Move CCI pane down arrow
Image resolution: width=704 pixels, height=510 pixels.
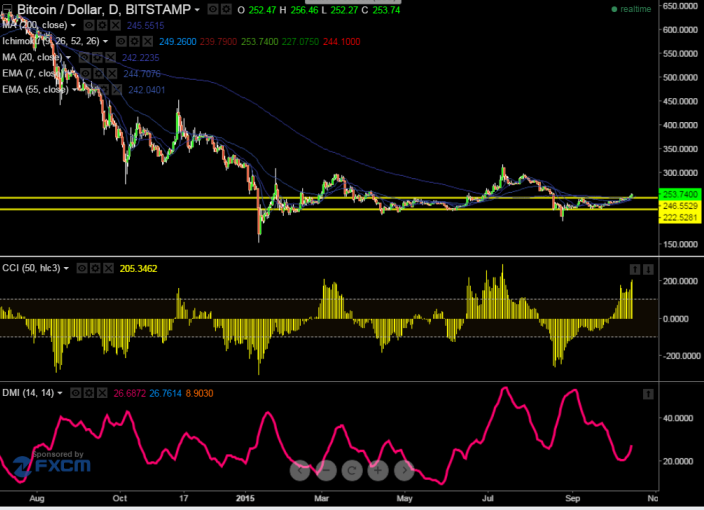tap(648, 269)
